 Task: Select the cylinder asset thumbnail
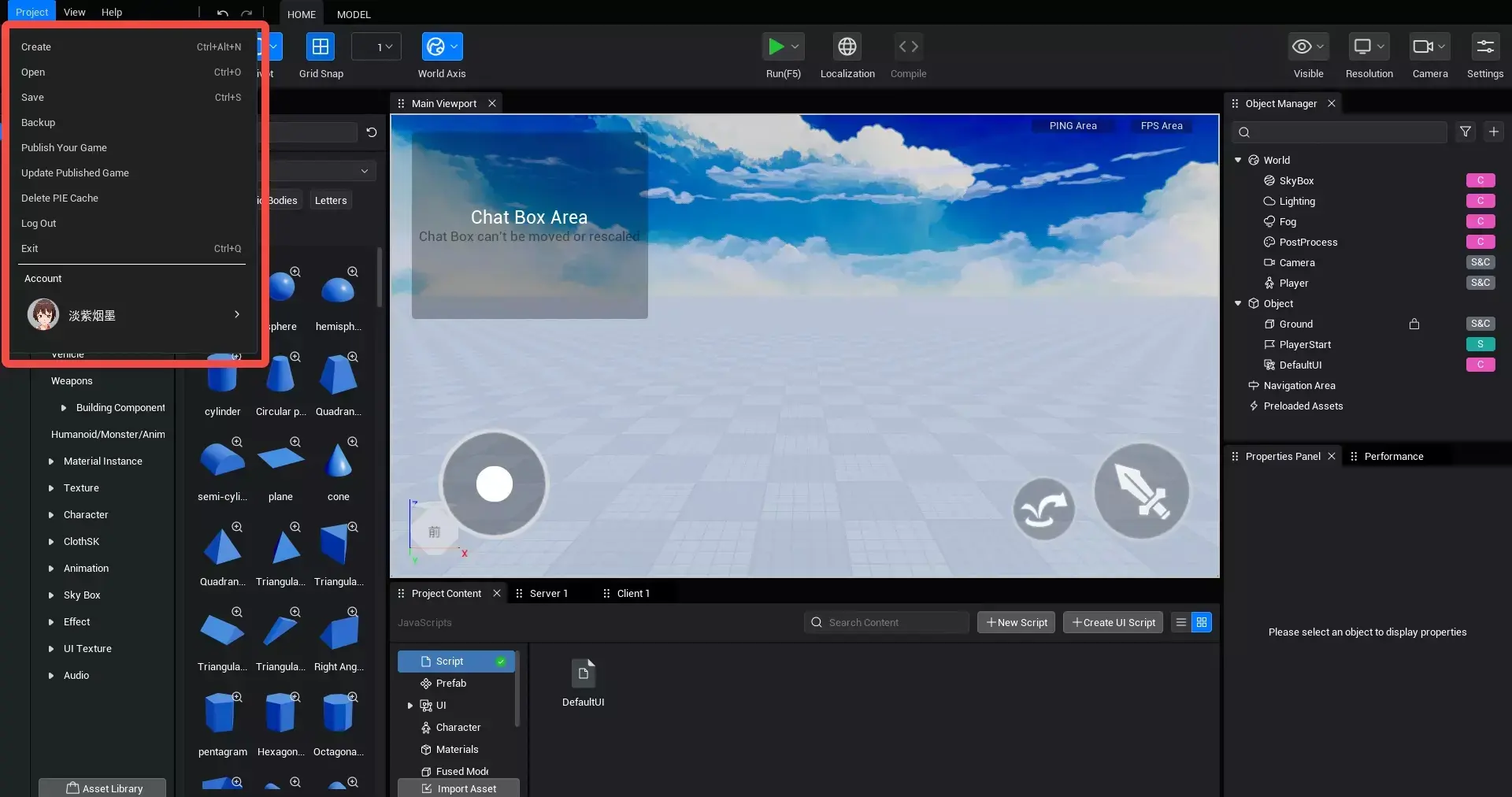tap(222, 376)
